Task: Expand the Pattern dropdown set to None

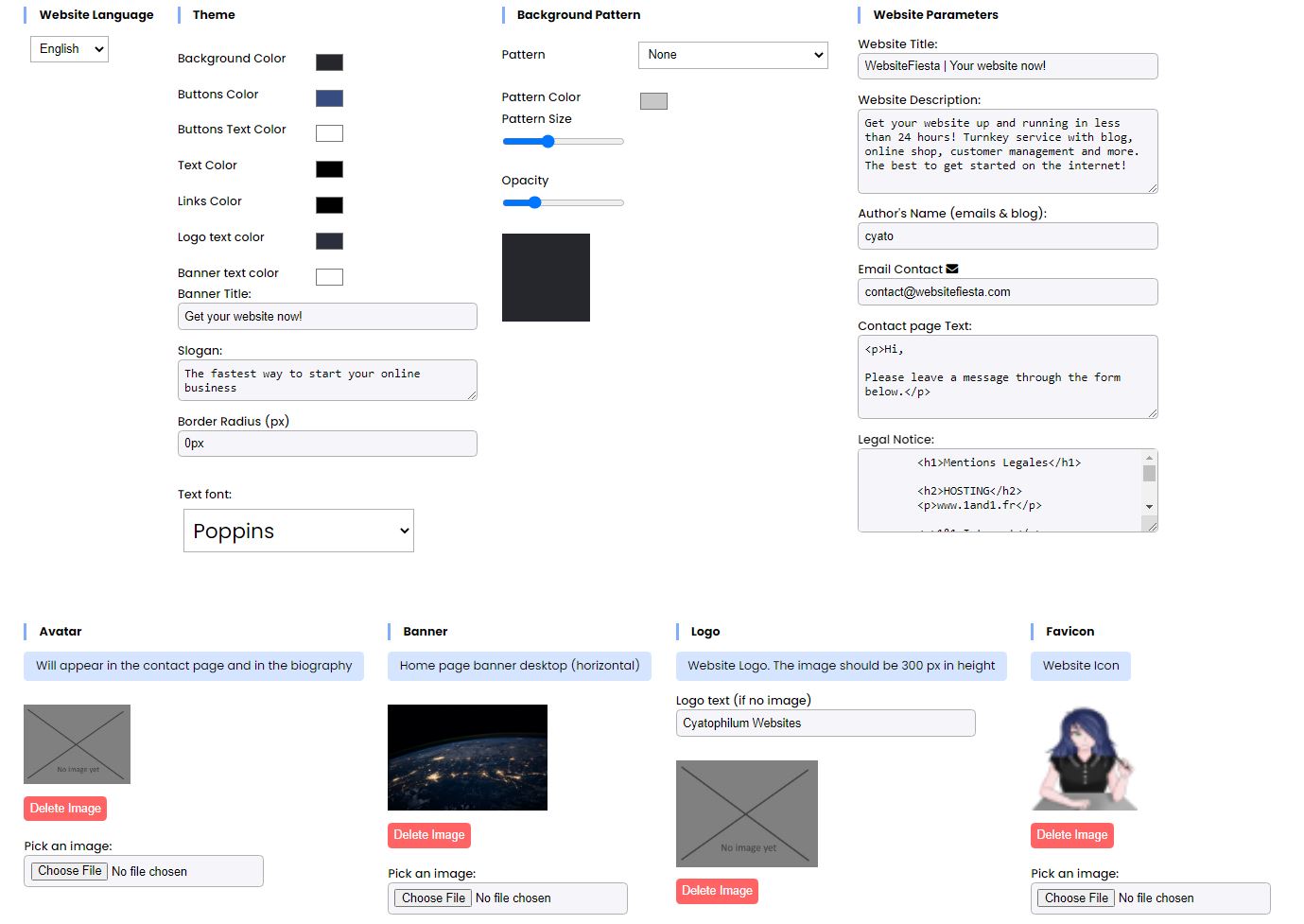Action: click(733, 55)
